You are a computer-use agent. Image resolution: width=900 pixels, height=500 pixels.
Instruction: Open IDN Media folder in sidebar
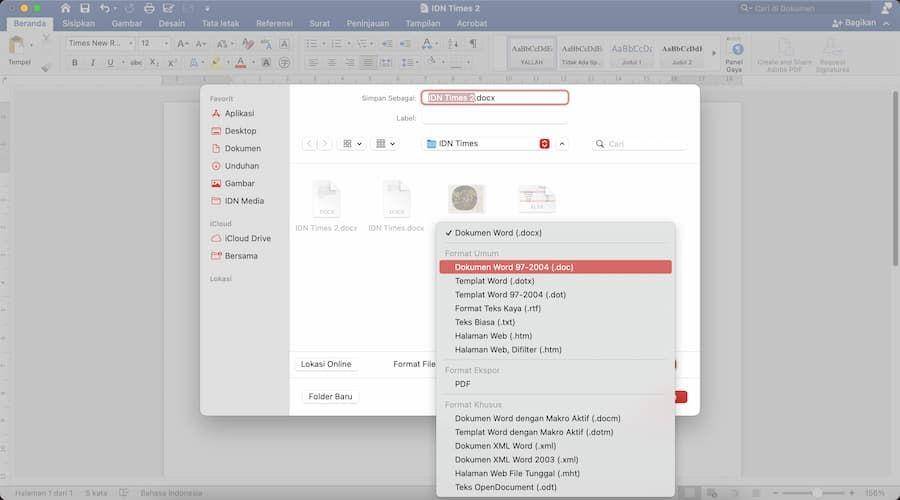coord(238,201)
